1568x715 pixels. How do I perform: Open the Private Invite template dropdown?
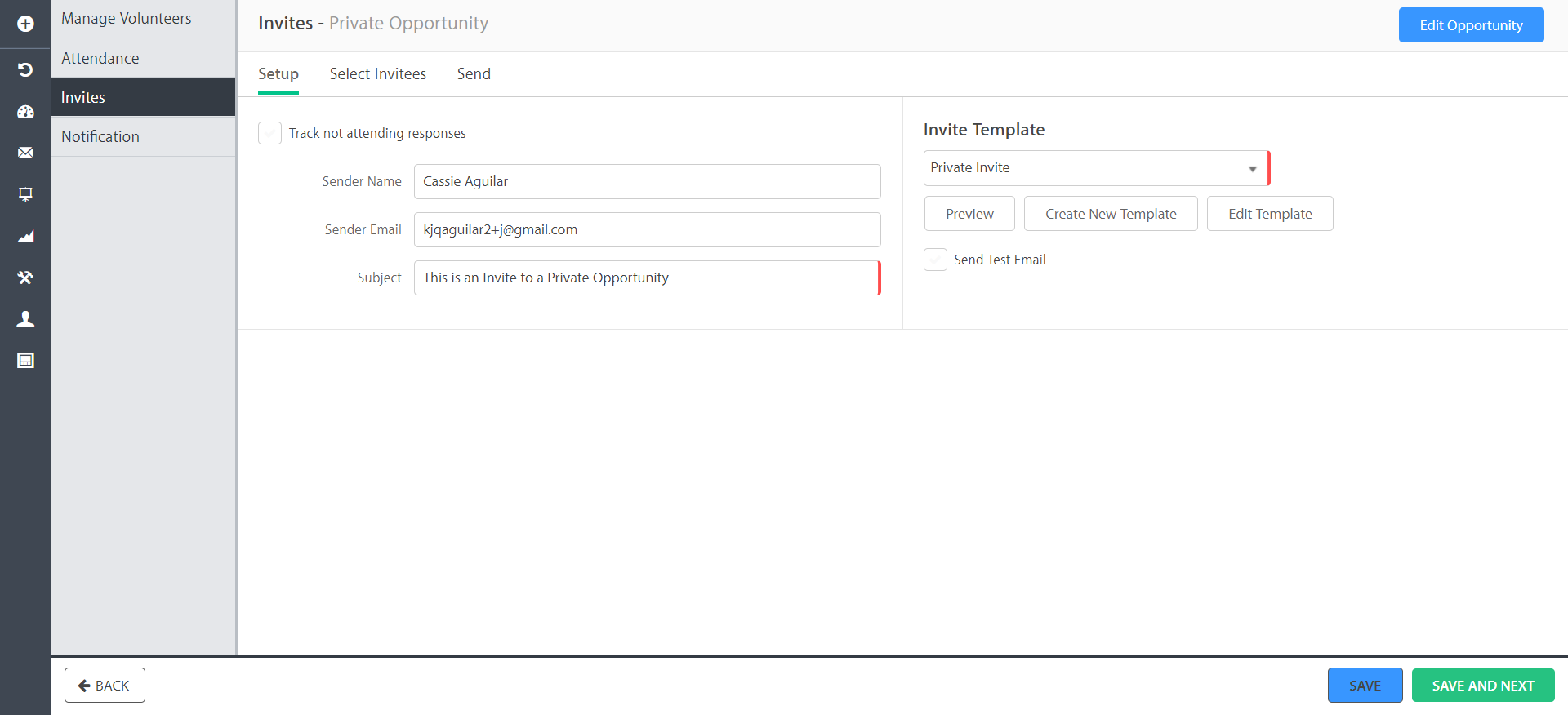pyautogui.click(x=1096, y=168)
